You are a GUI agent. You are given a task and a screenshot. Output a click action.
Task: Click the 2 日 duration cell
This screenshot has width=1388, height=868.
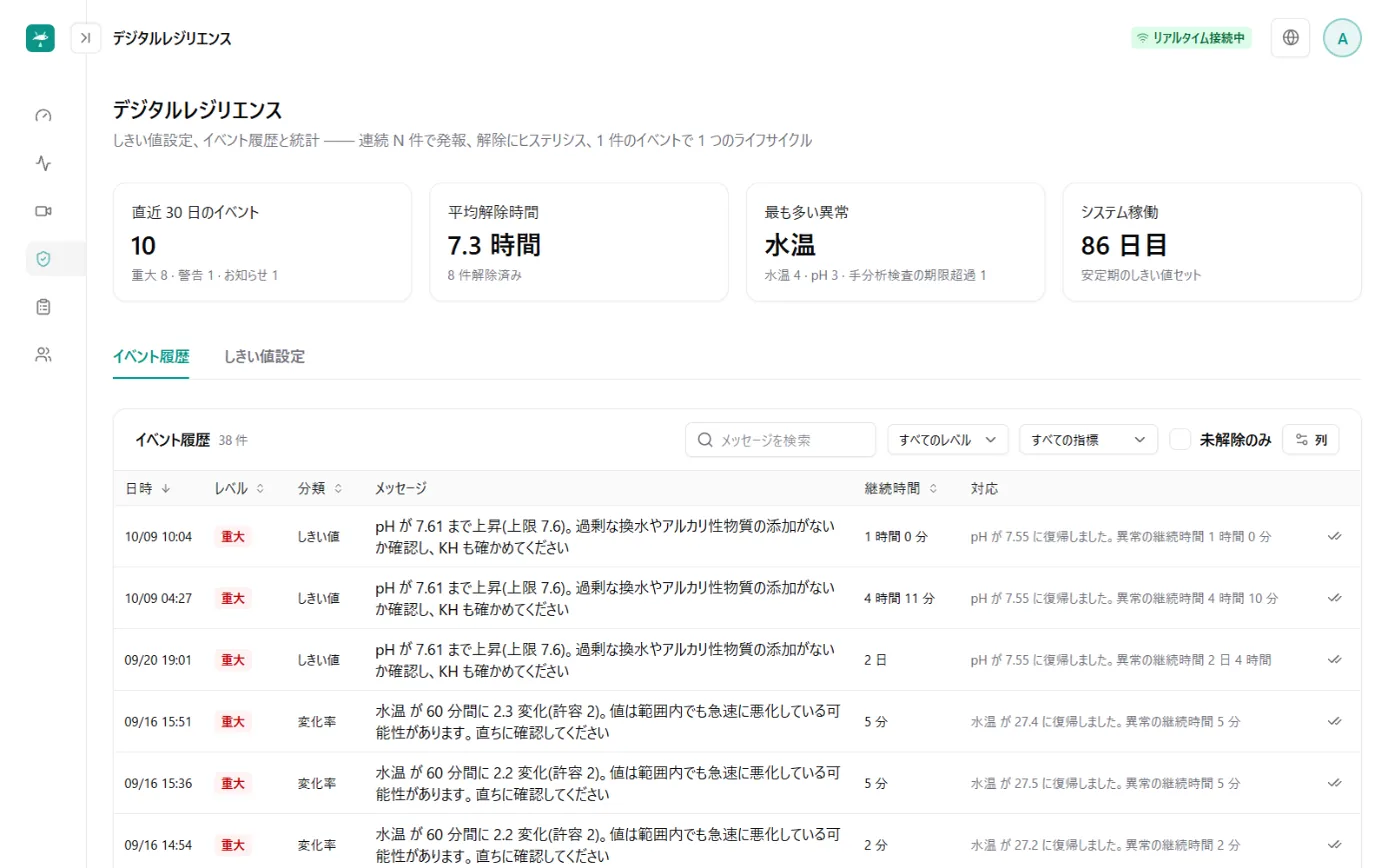coord(876,660)
